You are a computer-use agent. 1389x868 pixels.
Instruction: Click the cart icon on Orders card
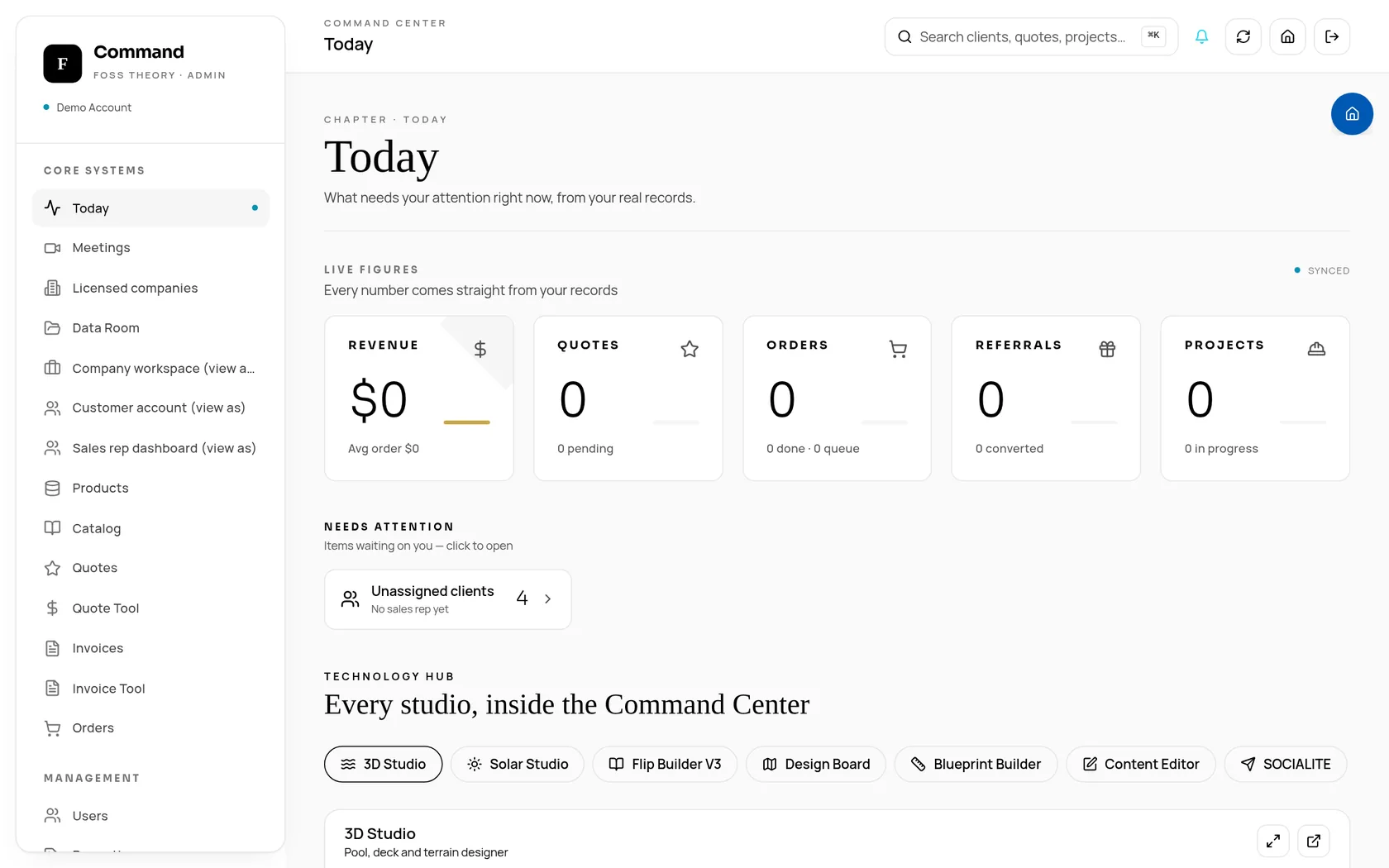pos(898,349)
